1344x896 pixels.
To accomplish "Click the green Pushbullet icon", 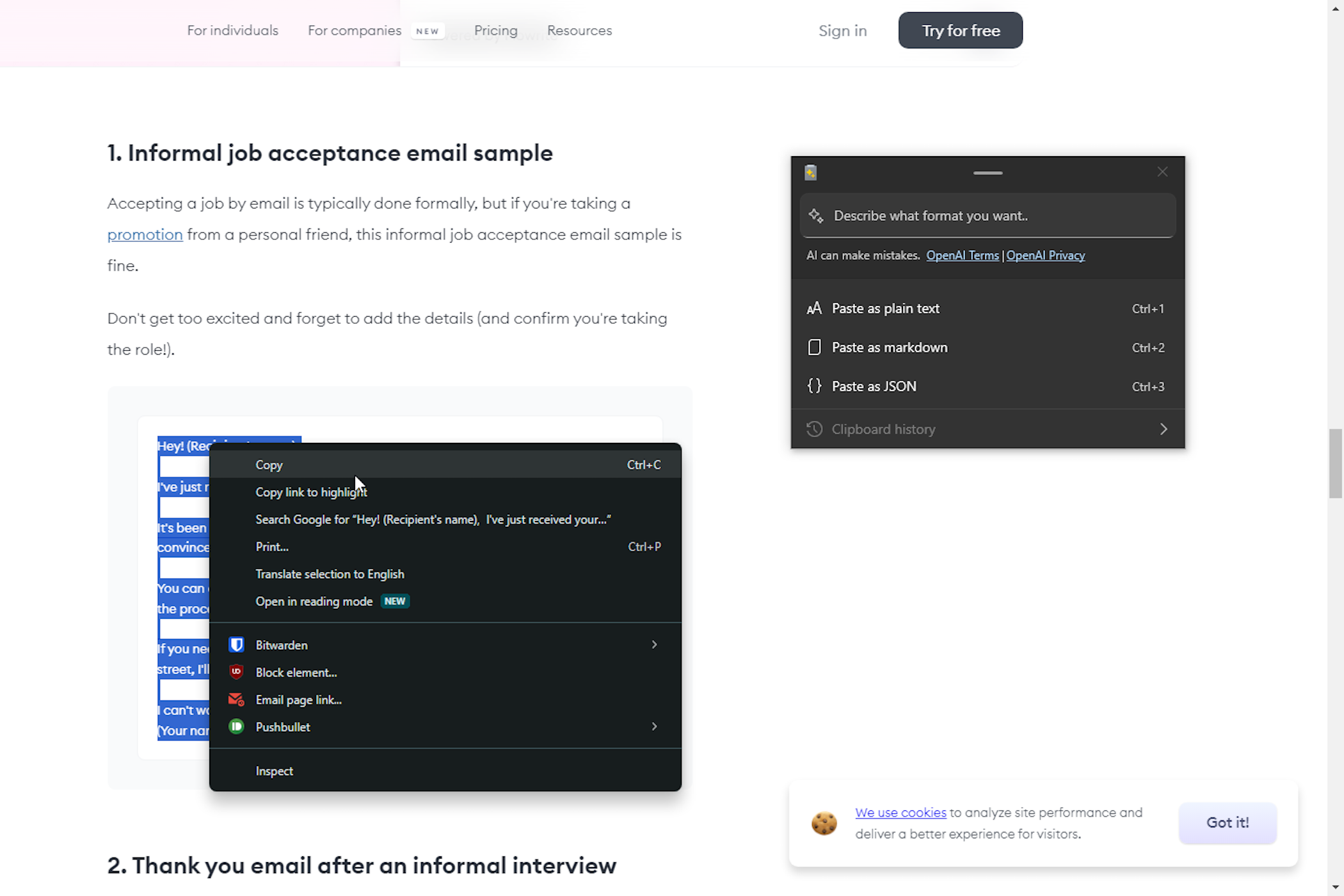I will pos(236,726).
